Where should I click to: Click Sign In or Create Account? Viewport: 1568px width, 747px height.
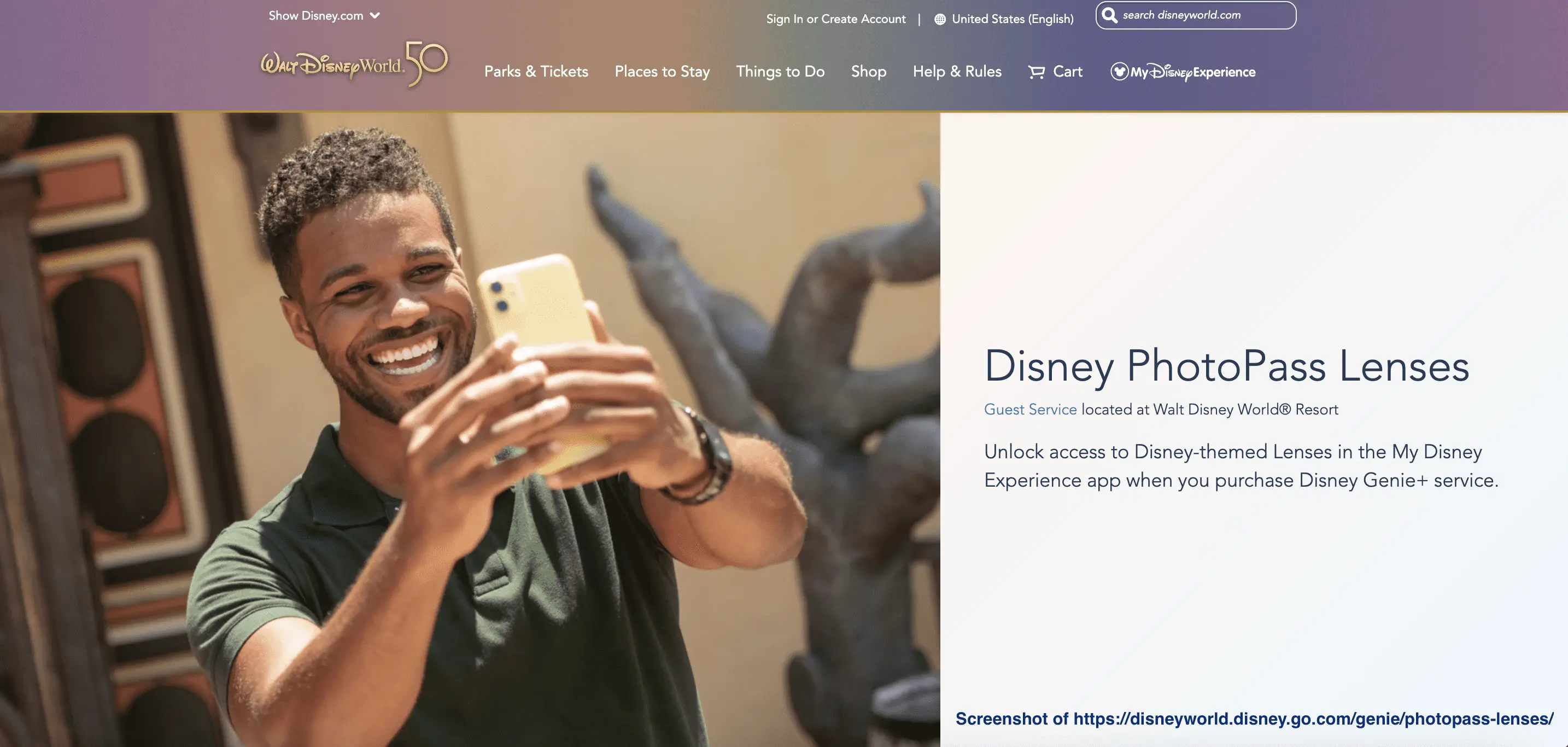point(836,20)
